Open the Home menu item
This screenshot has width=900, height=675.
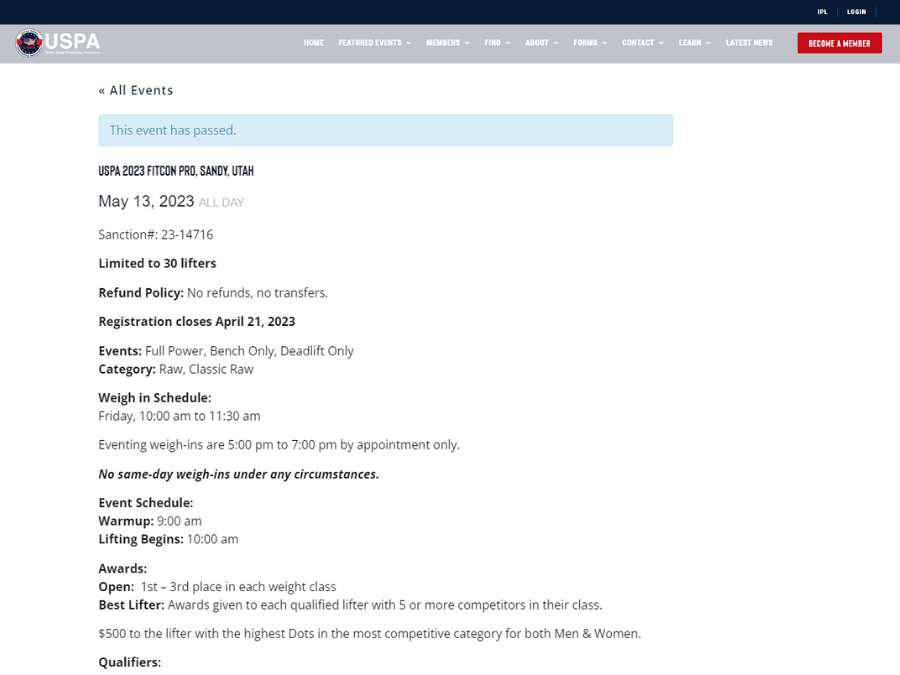tap(313, 43)
